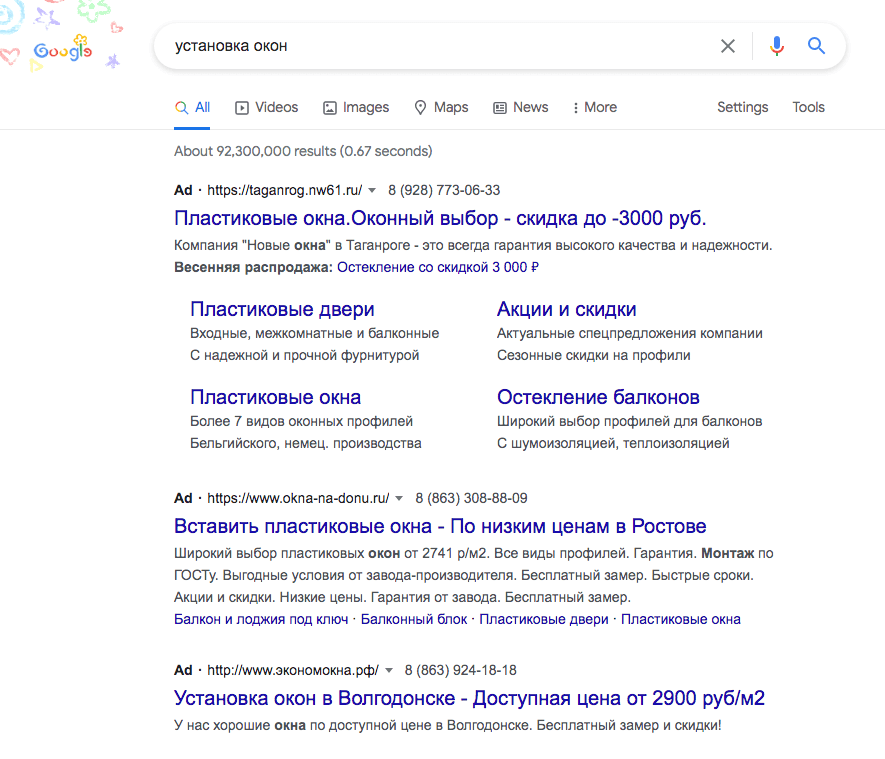The width and height of the screenshot is (885, 759).
Task: Go to News results tab
Action: [x=521, y=107]
